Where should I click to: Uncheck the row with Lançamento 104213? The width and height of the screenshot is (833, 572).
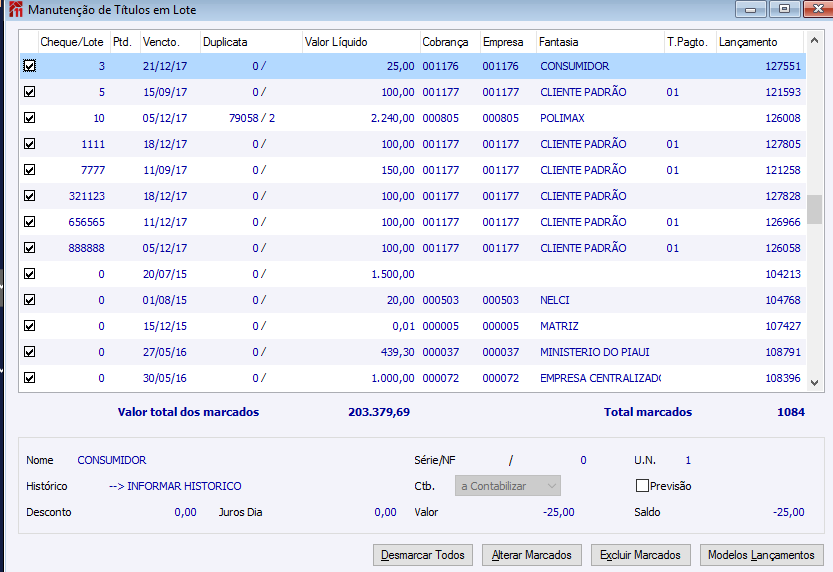(x=30, y=274)
